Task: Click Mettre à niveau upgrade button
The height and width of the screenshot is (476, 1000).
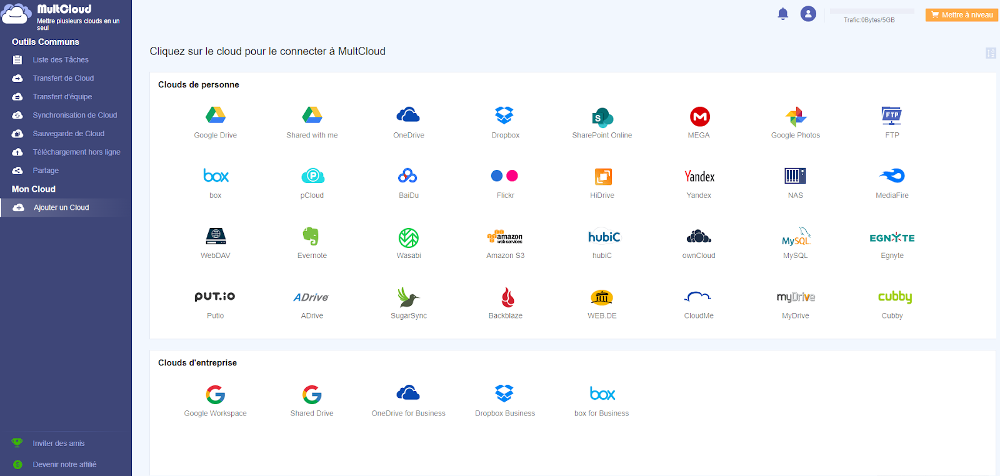Action: pos(960,15)
